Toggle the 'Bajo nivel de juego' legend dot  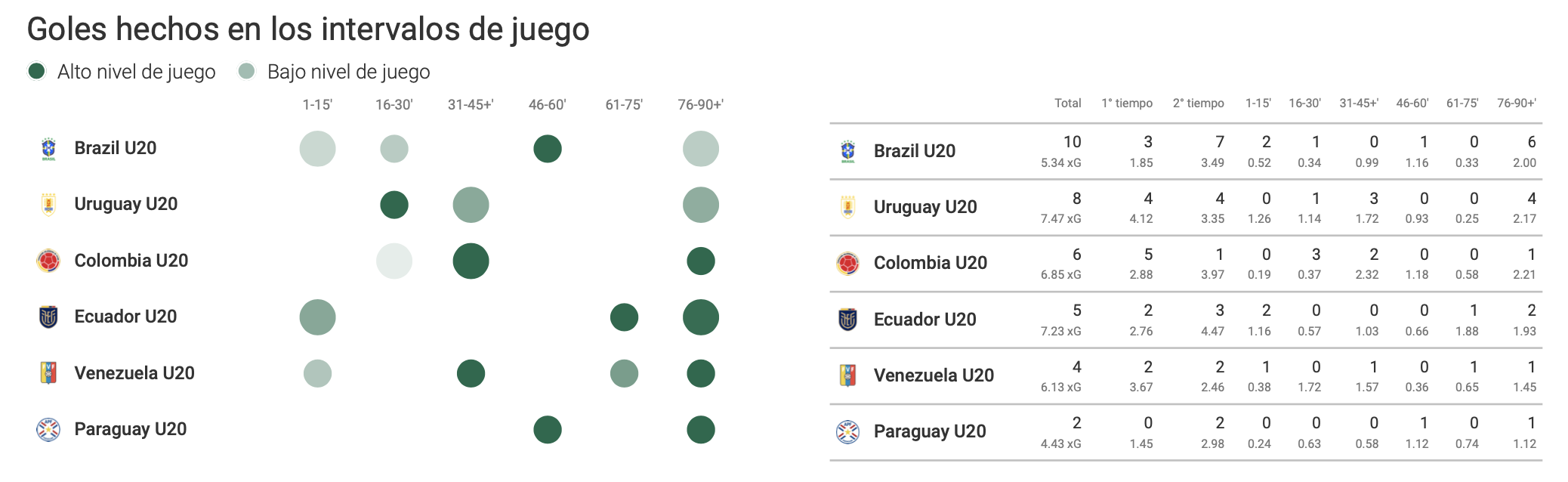tap(246, 72)
